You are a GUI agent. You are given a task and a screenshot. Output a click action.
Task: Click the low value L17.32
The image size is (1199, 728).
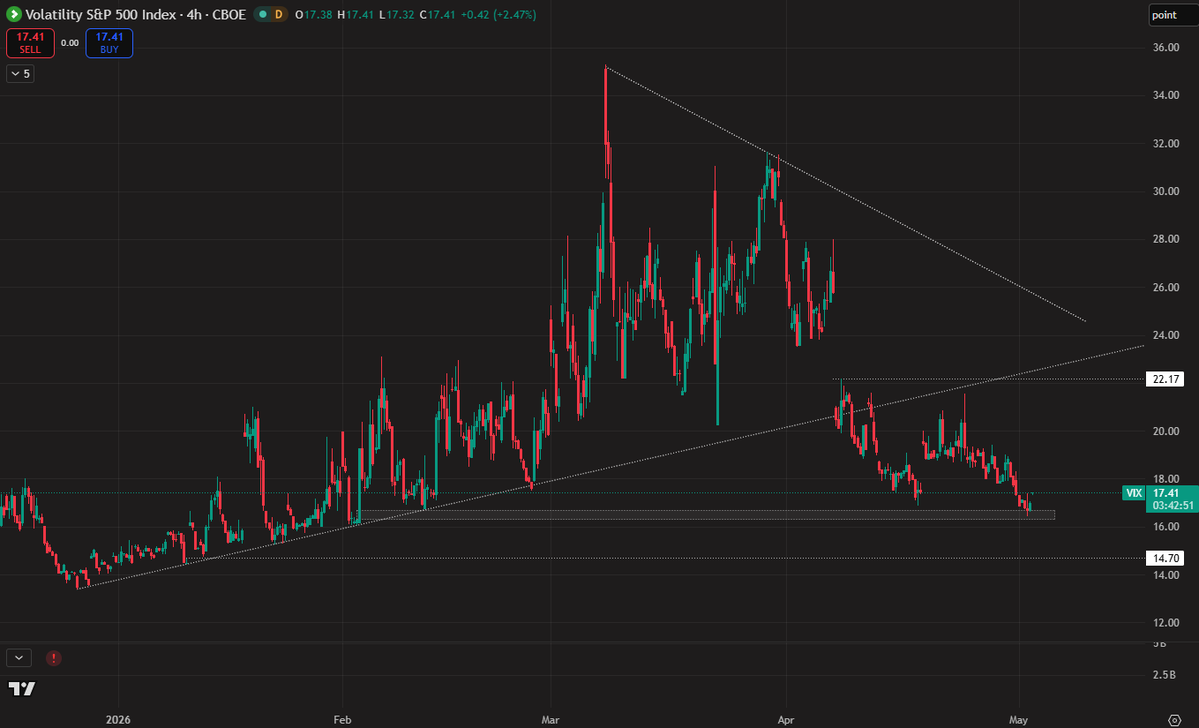click(397, 15)
